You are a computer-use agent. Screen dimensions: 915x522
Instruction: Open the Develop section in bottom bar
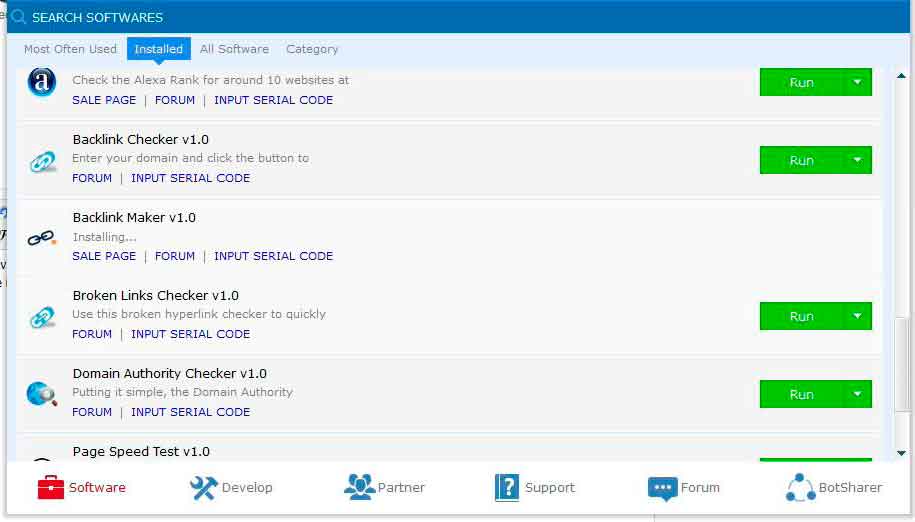click(x=231, y=488)
